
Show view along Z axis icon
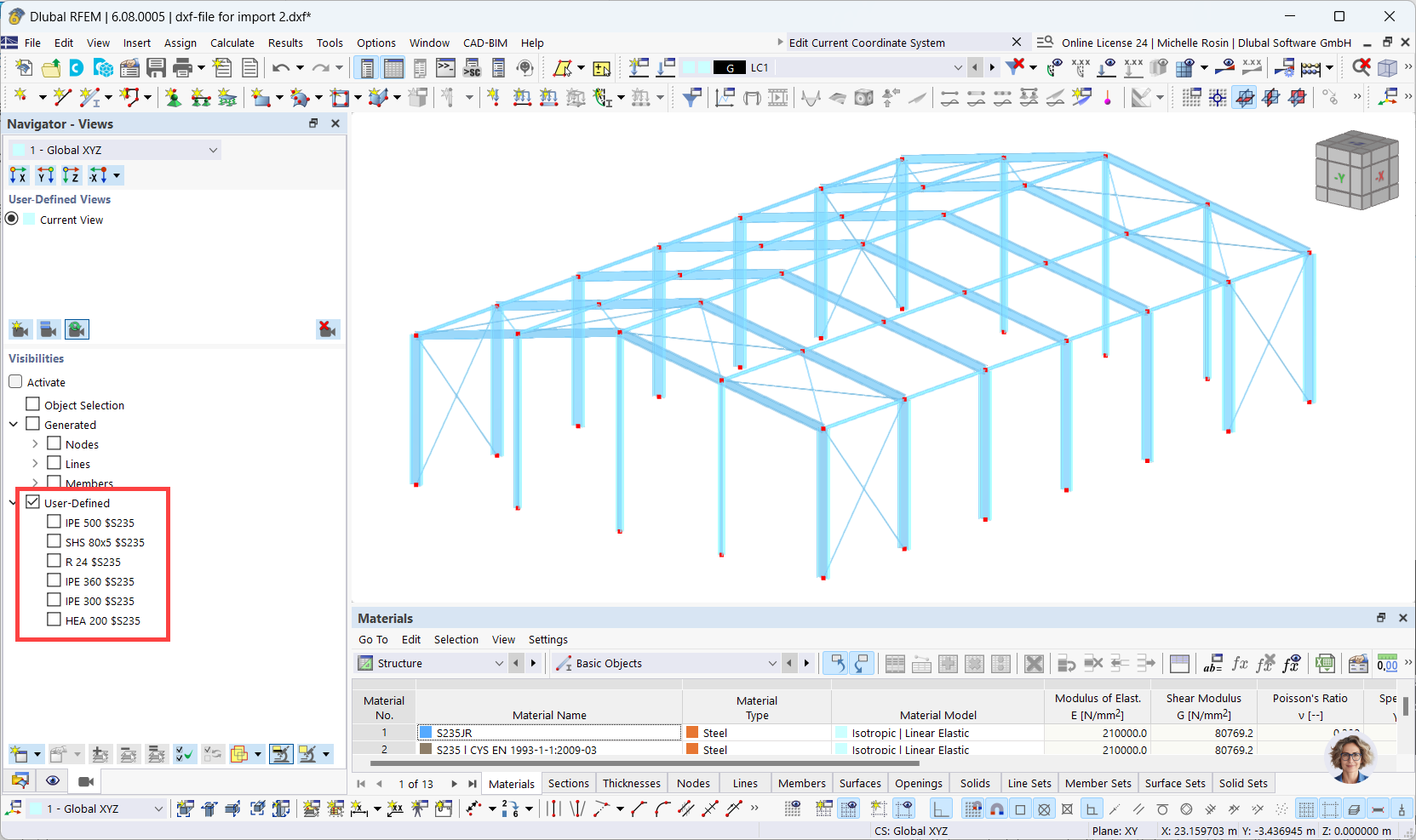72,175
